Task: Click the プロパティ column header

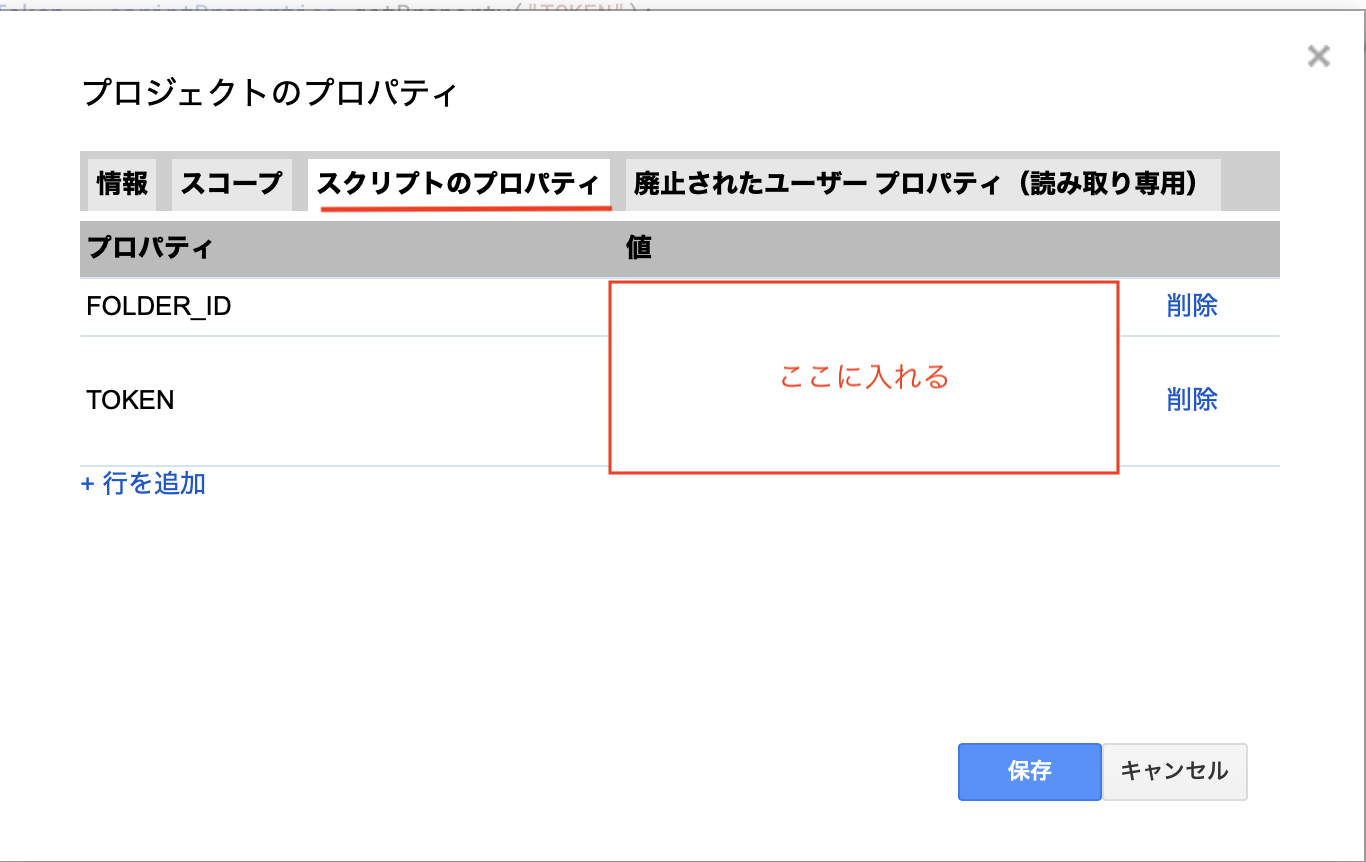Action: [x=150, y=248]
